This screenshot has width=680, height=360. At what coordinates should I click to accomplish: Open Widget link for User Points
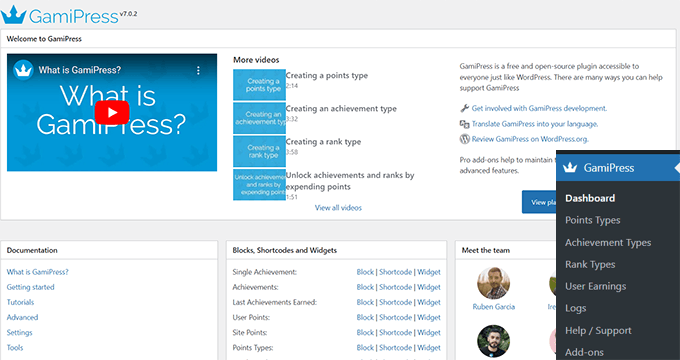click(x=429, y=317)
